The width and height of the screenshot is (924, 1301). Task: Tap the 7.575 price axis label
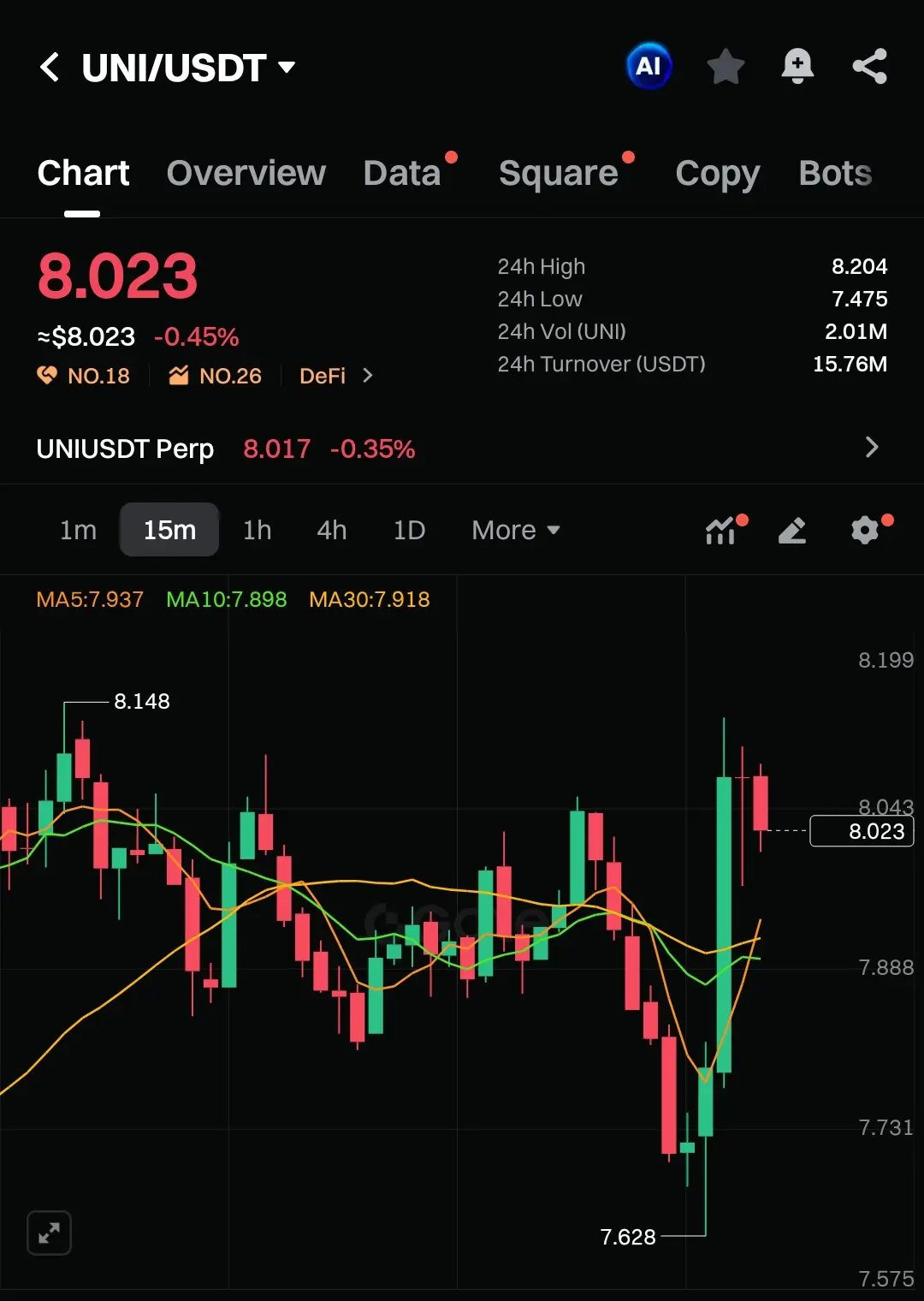[x=886, y=1279]
